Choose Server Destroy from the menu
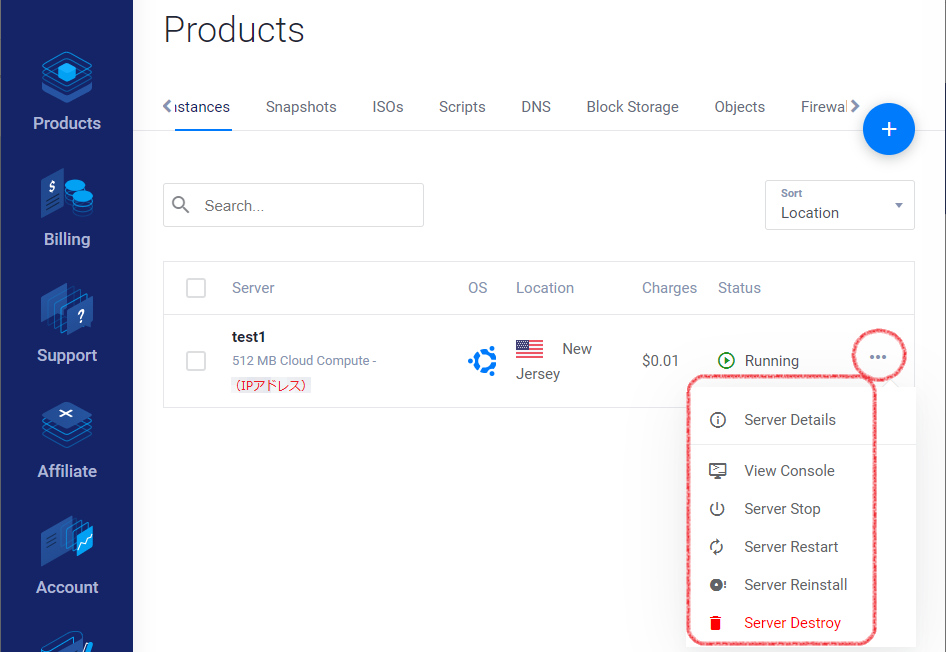The height and width of the screenshot is (652, 946). (x=792, y=622)
